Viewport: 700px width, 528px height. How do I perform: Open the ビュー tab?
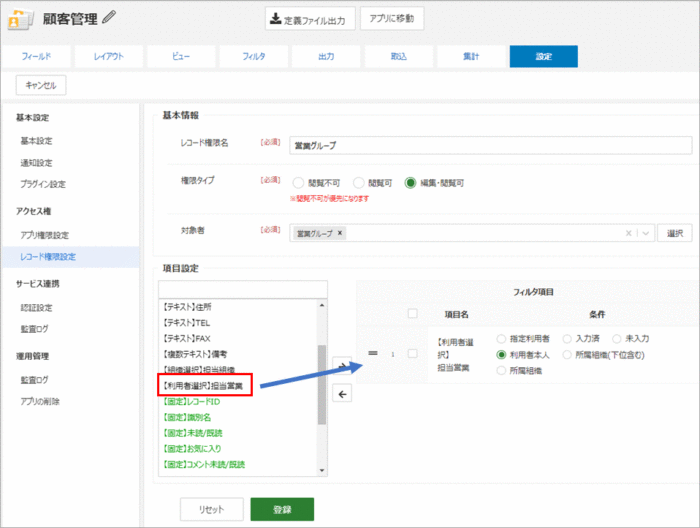point(181,56)
